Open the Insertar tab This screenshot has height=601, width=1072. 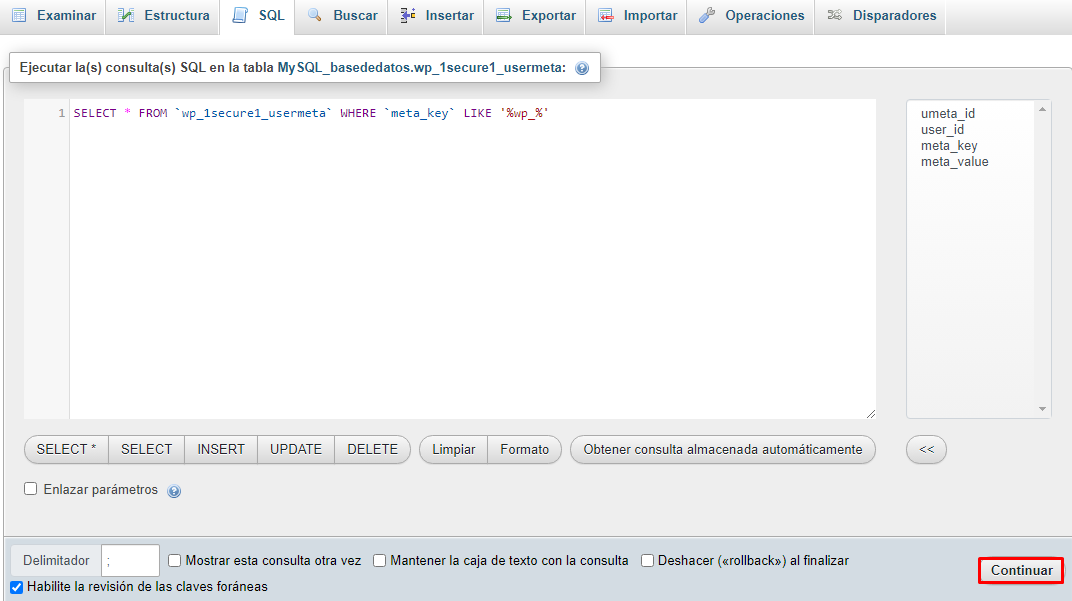pos(436,16)
